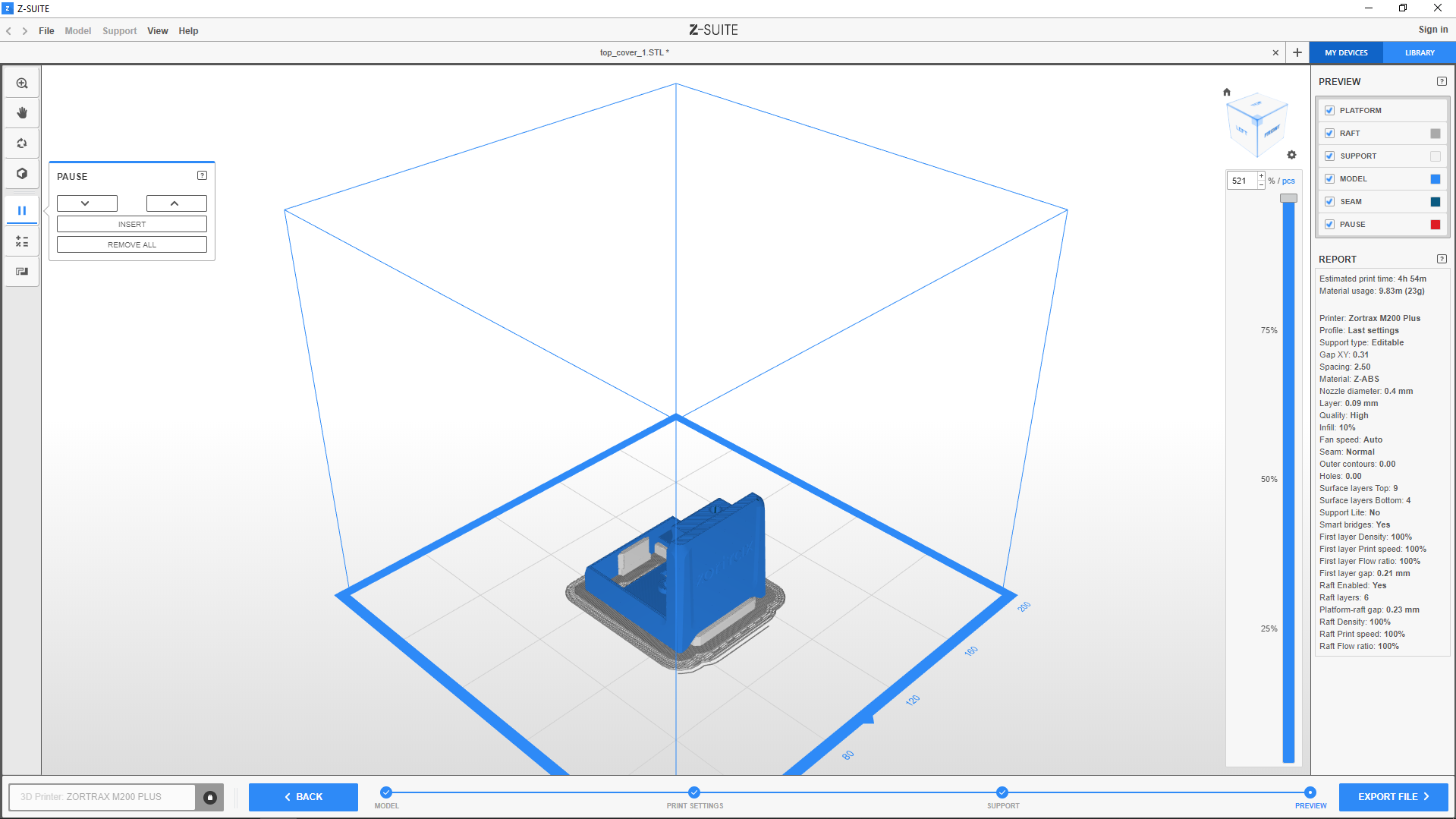Click the layer percentage input field
The width and height of the screenshot is (1456, 819).
coord(1242,181)
